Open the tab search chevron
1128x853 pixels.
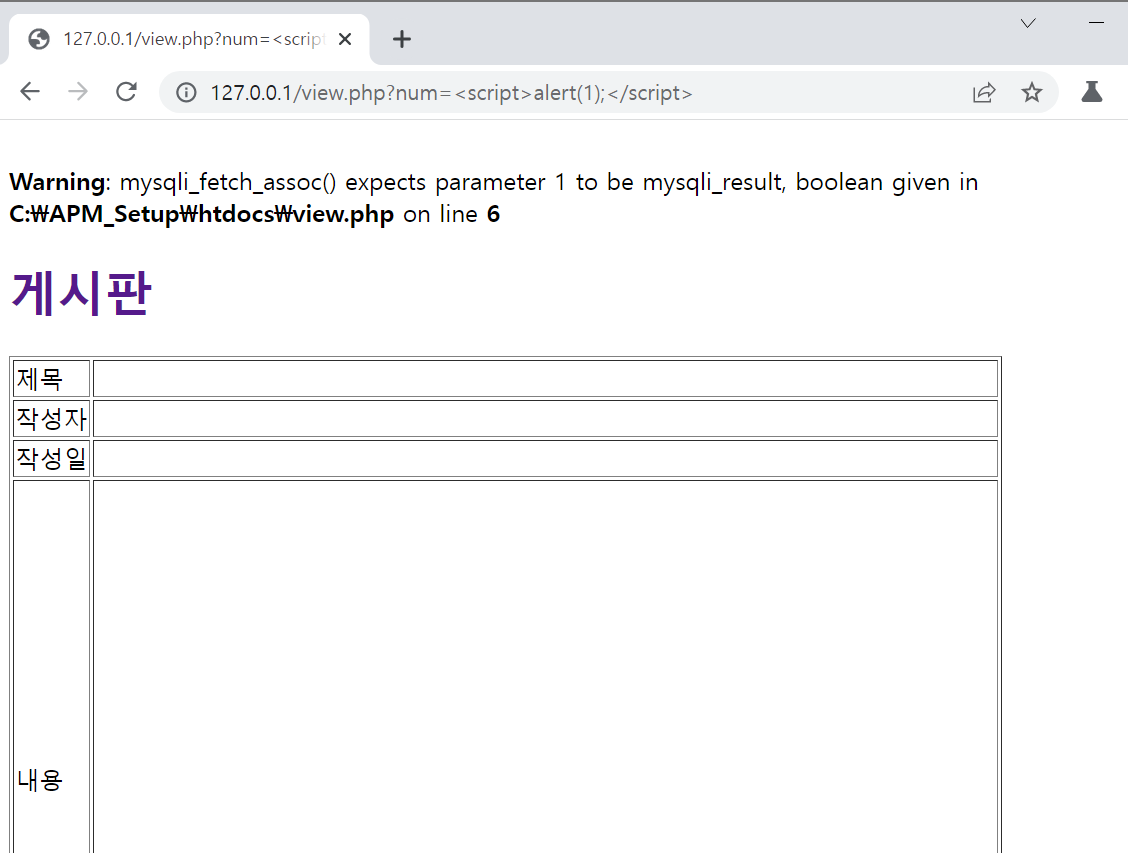1028,23
